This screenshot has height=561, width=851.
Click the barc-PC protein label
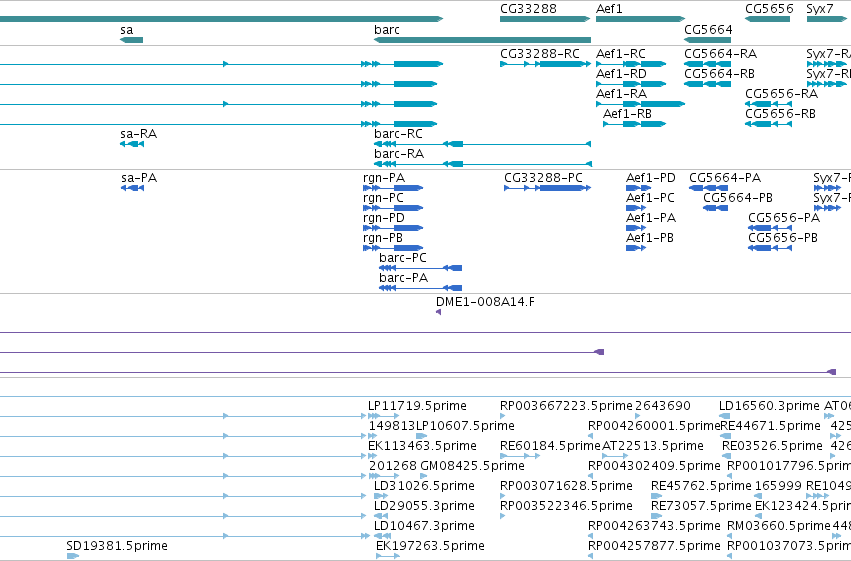pos(403,258)
